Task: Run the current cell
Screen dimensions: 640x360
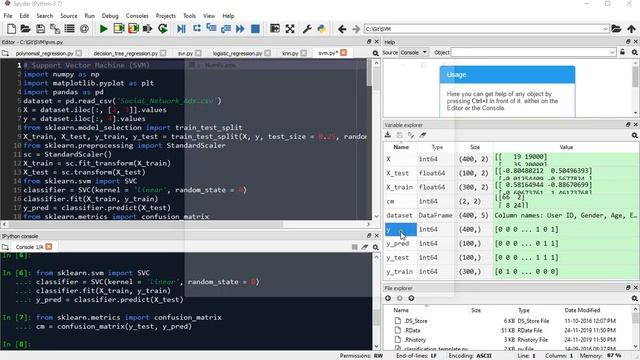Action: click(x=119, y=29)
